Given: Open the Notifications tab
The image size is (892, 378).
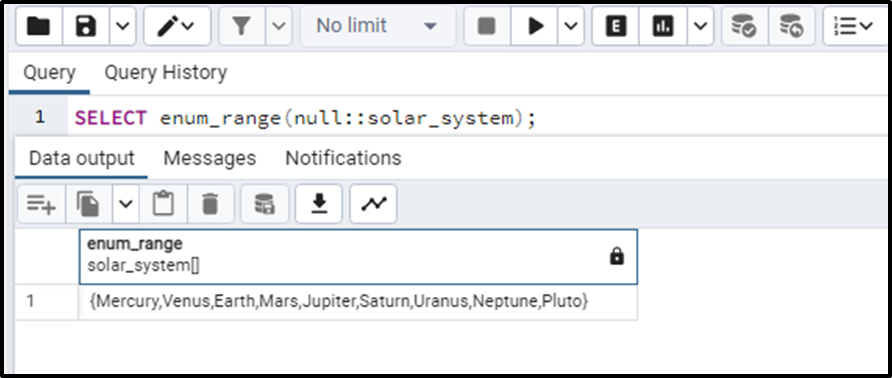Looking at the screenshot, I should coord(343,158).
